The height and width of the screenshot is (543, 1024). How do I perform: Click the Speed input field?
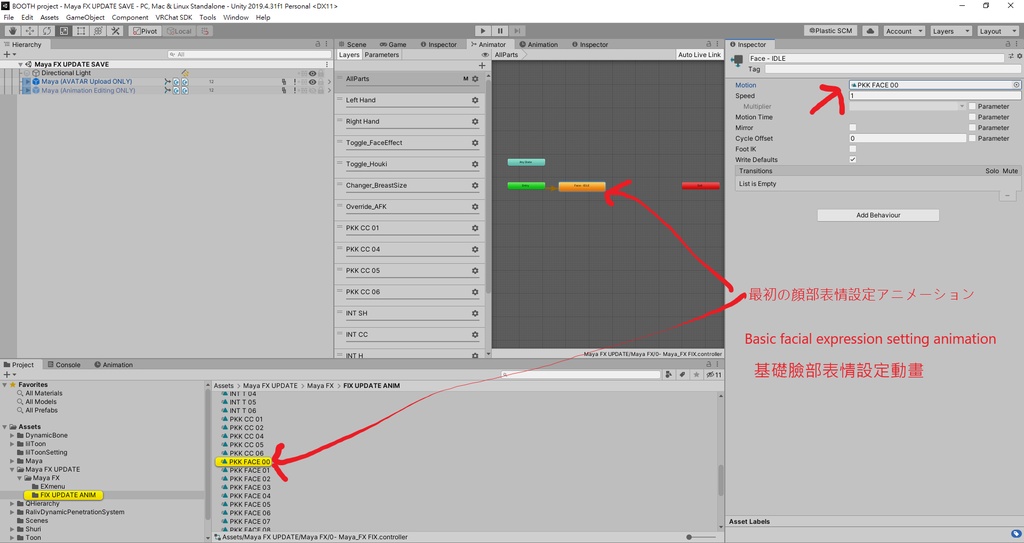[x=935, y=96]
